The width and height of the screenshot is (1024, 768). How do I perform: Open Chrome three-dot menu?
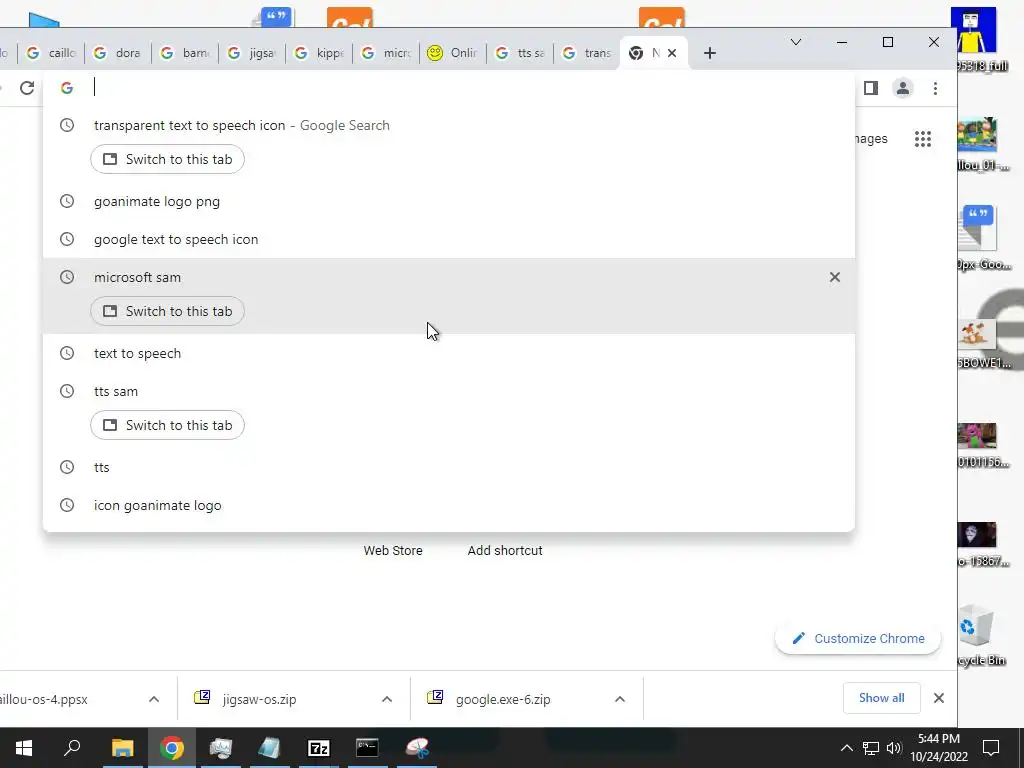935,88
